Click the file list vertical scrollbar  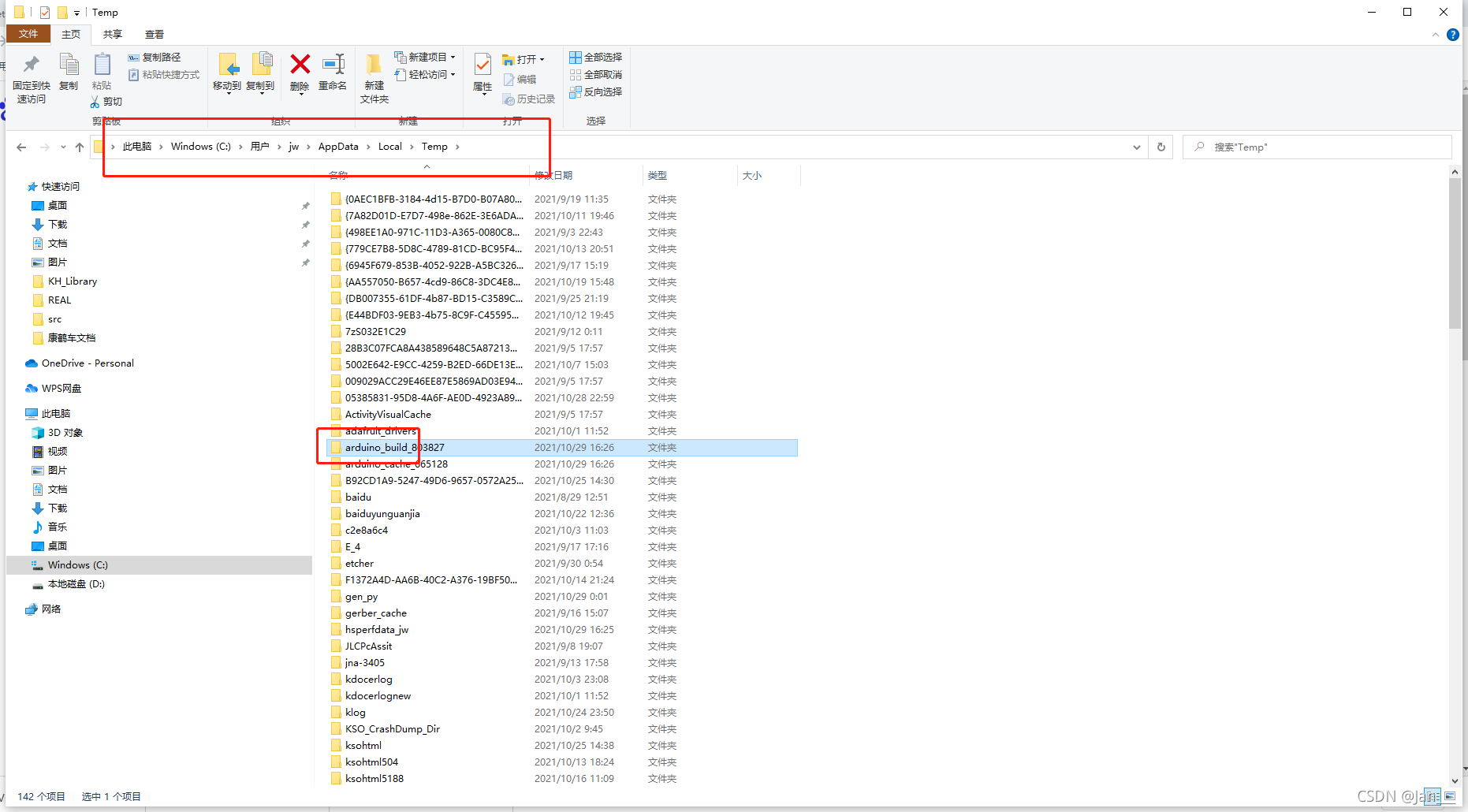click(1455, 253)
